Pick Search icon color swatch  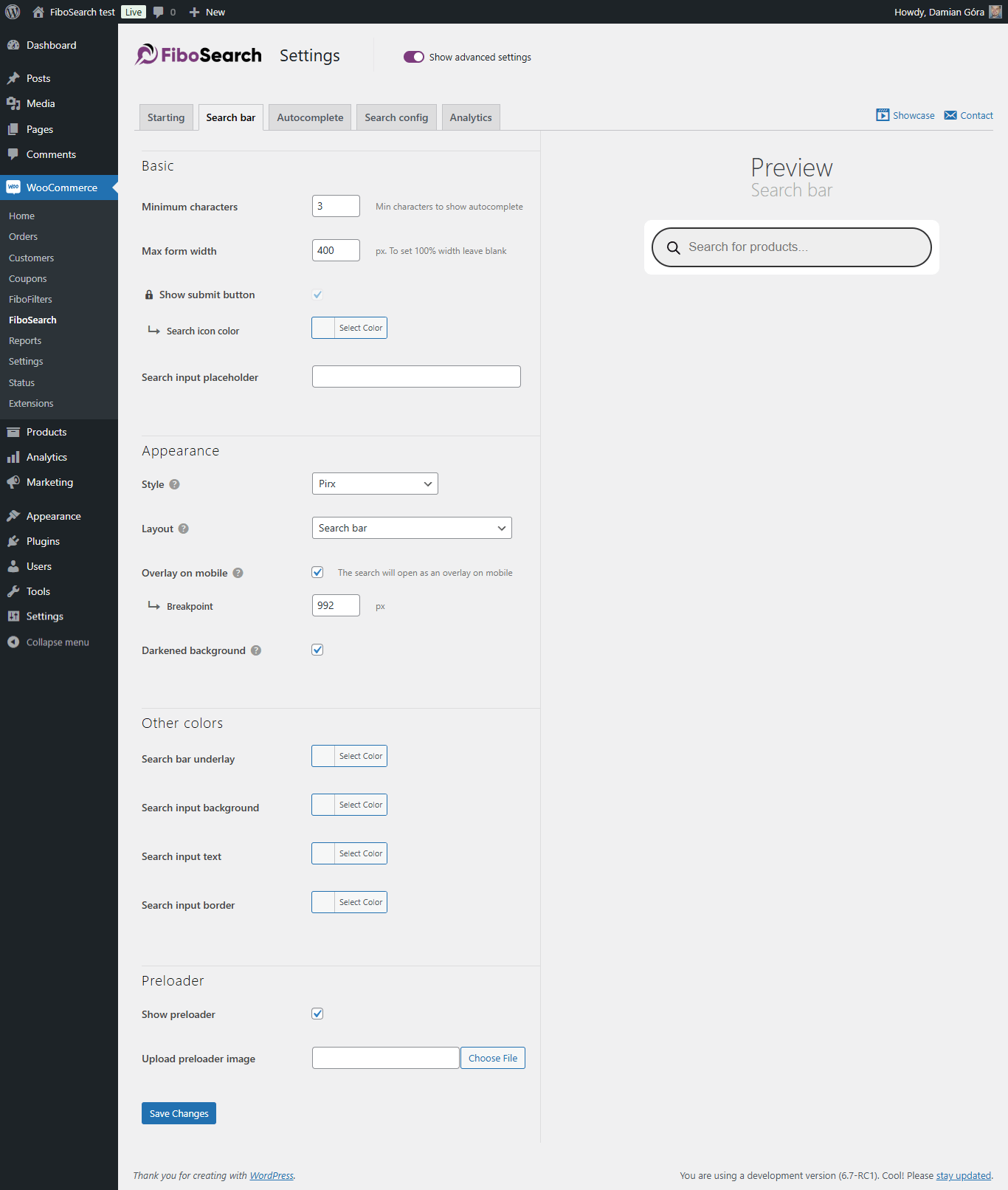pyautogui.click(x=349, y=328)
